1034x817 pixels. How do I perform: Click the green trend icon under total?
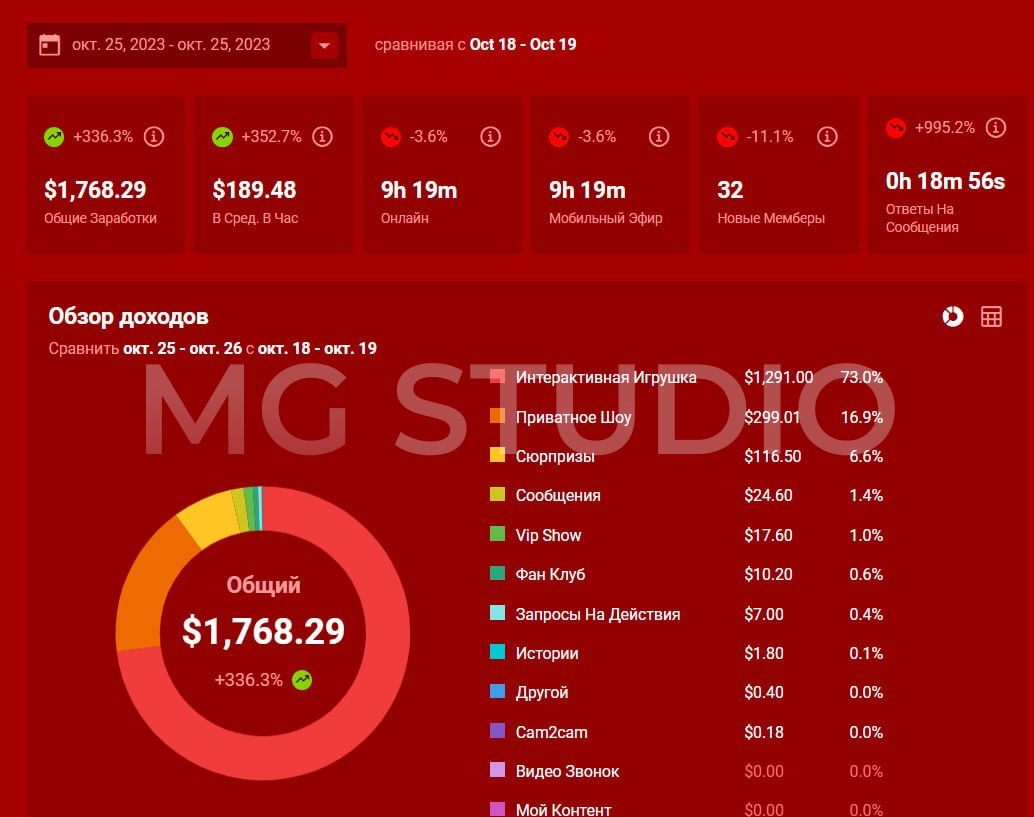coord(302,680)
